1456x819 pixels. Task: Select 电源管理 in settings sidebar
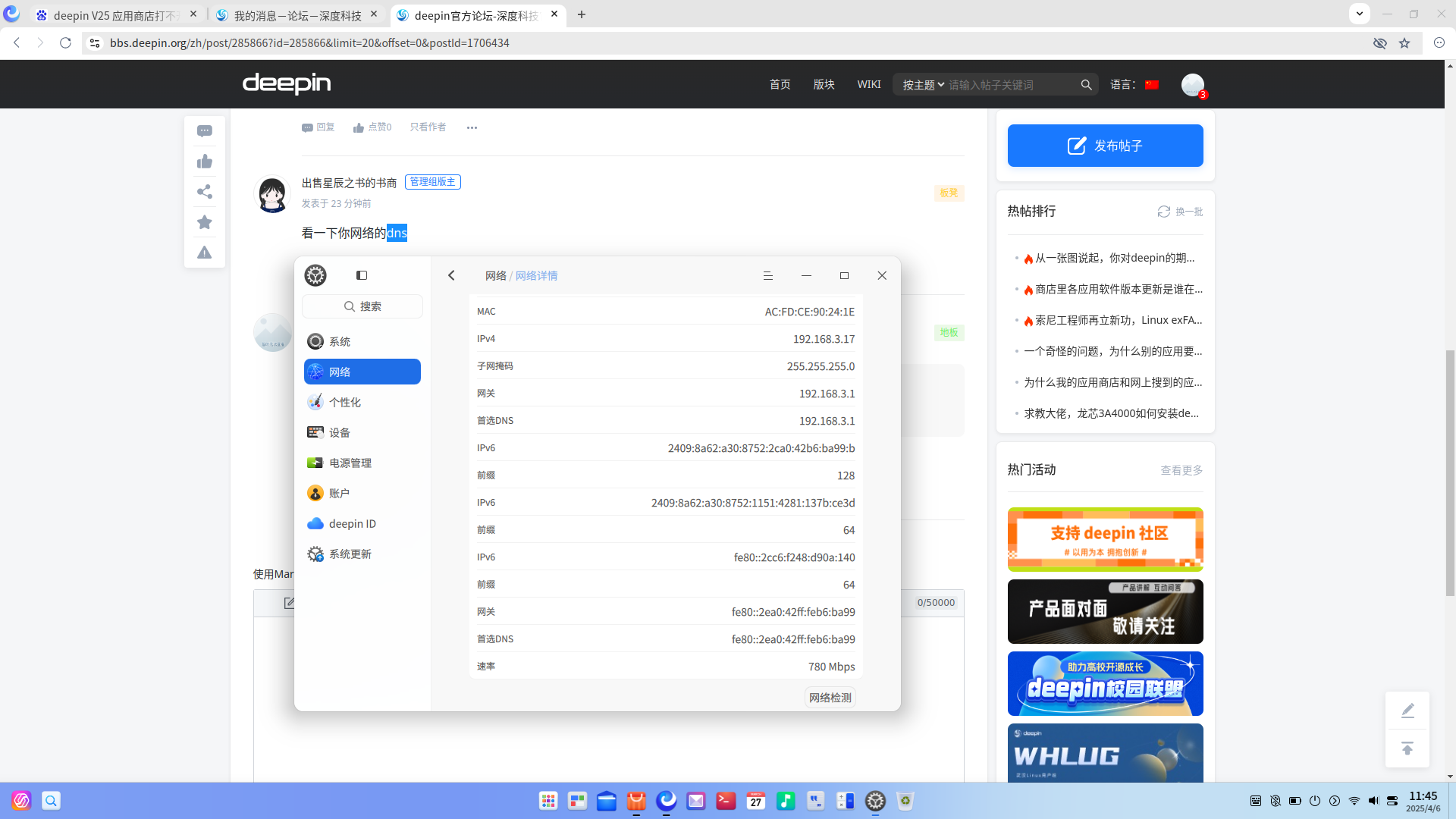362,463
